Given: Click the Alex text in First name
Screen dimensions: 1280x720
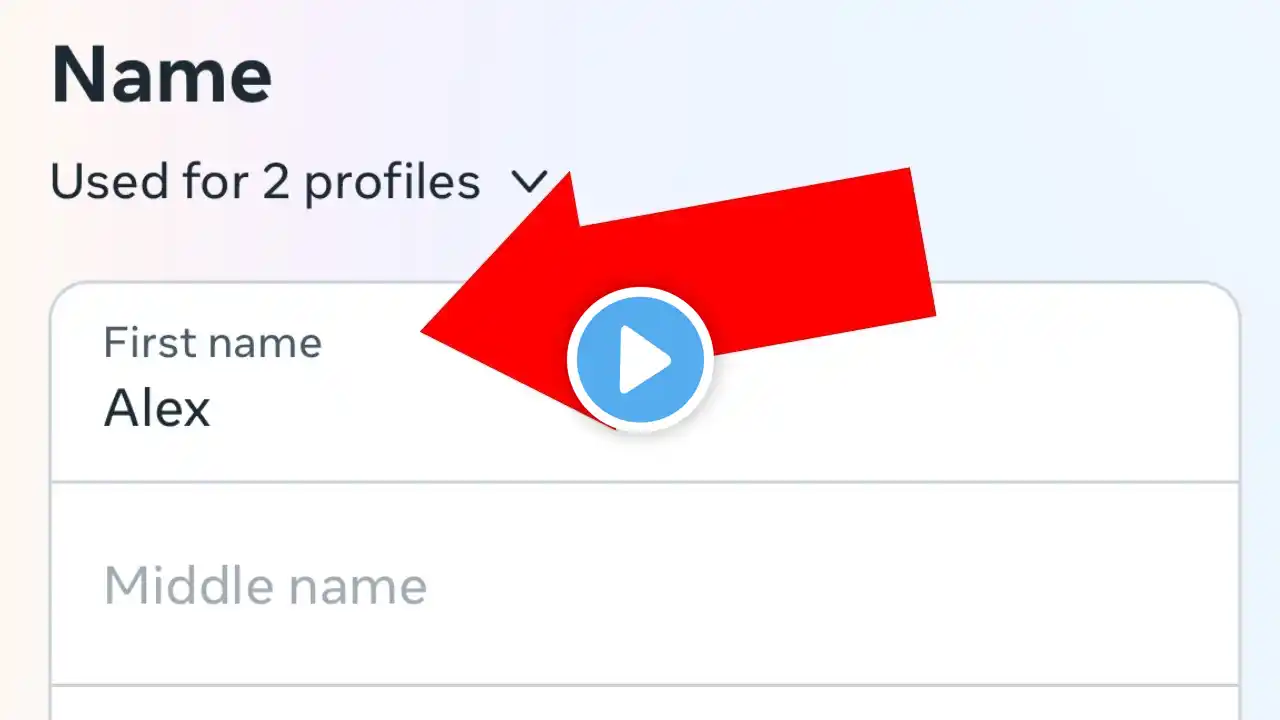Looking at the screenshot, I should pos(157,409).
